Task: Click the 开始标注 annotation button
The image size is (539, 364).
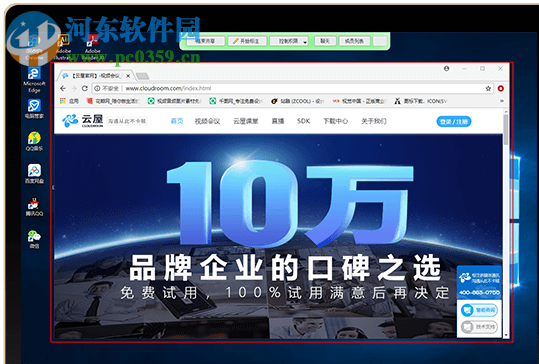Action: [246, 41]
